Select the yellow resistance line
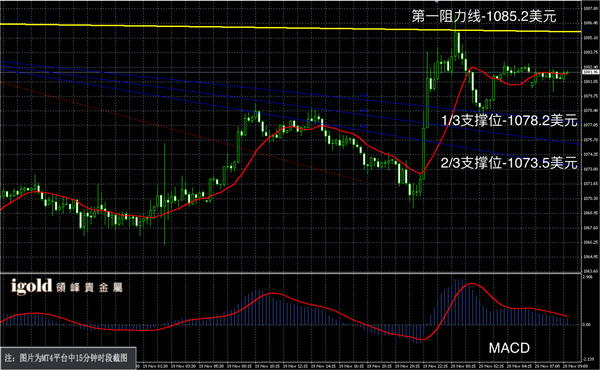Screen dimensions: 600x370 point(291,28)
